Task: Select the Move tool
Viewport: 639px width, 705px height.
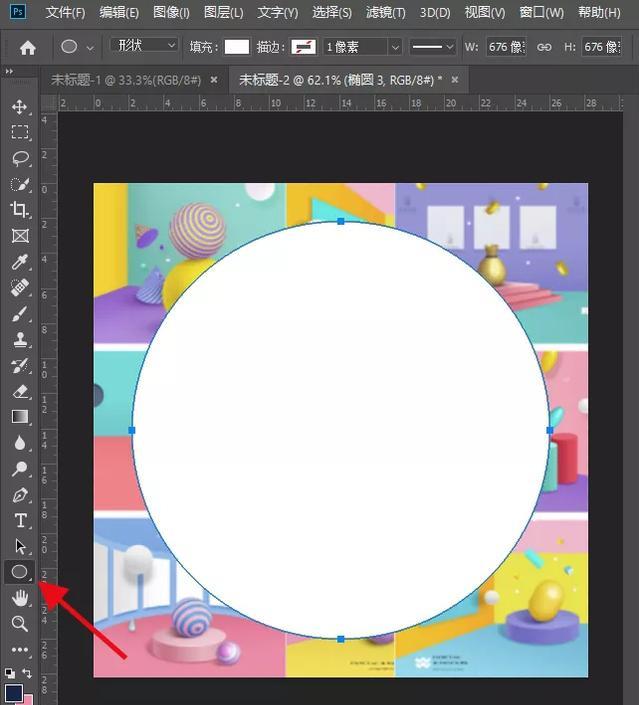Action: [x=20, y=106]
